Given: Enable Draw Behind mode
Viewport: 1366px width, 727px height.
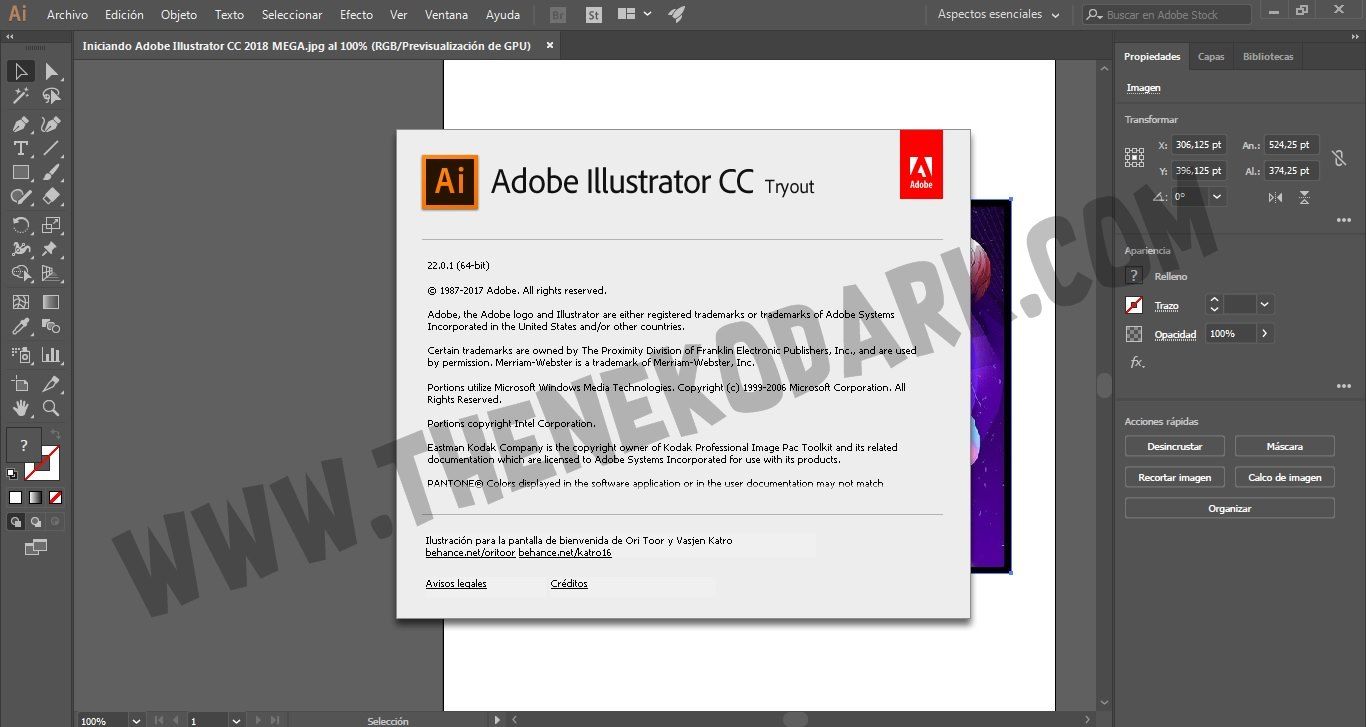Looking at the screenshot, I should pyautogui.click(x=35, y=521).
